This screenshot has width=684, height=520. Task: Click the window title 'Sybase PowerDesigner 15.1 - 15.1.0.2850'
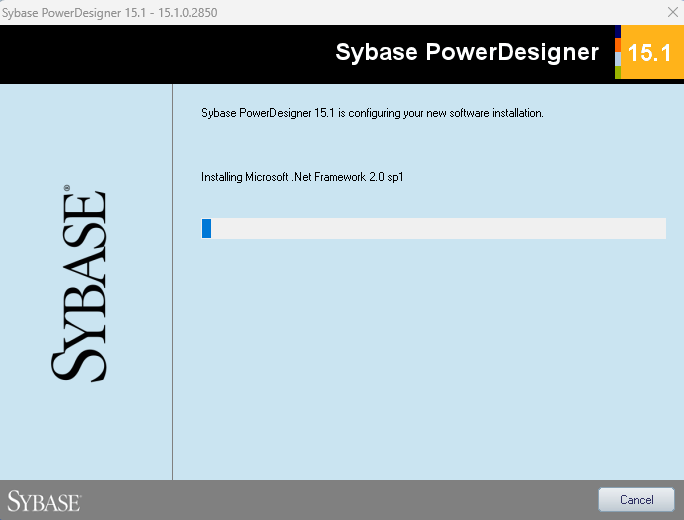coord(109,13)
